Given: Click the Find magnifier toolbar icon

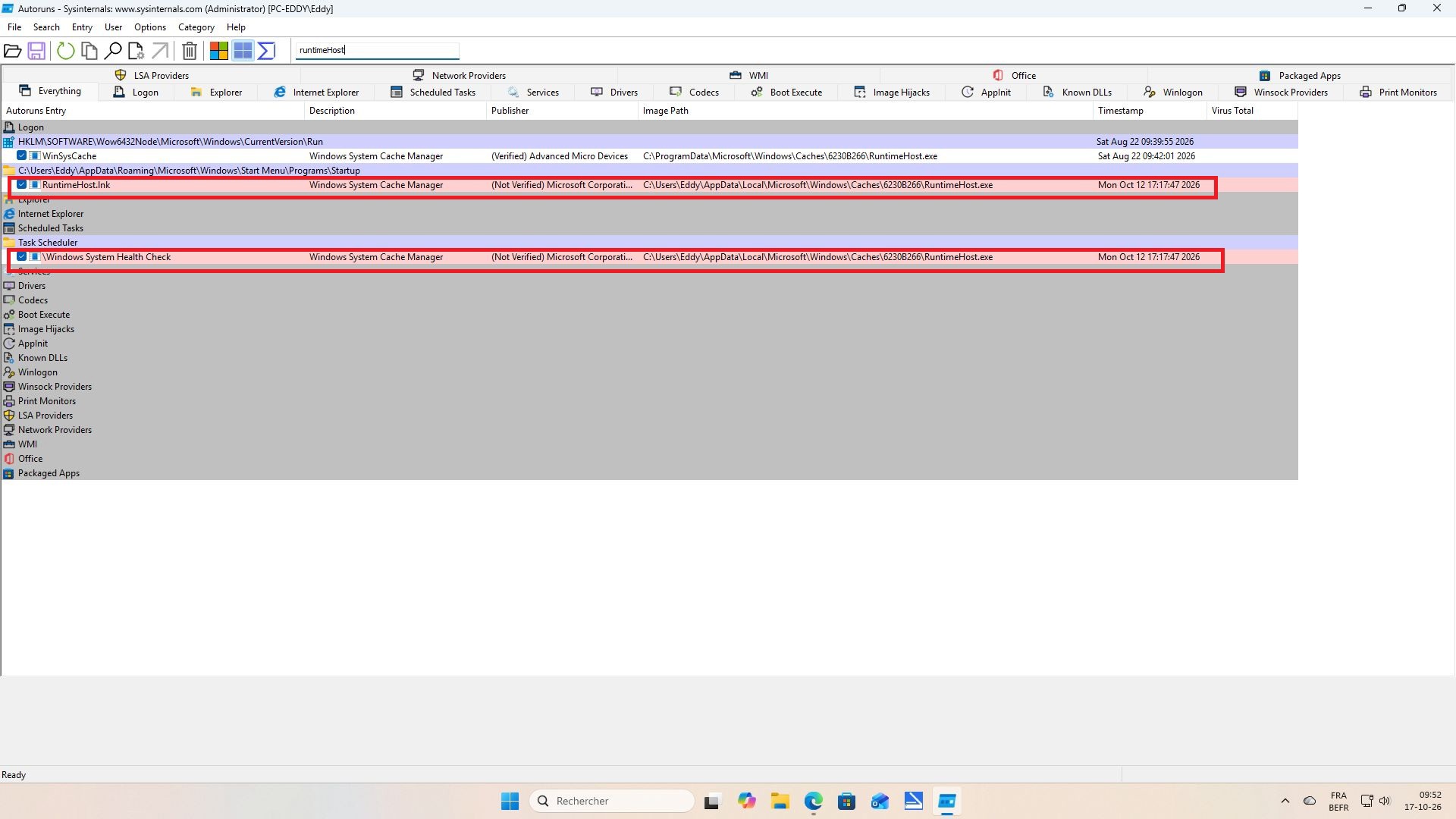Looking at the screenshot, I should click(x=113, y=51).
